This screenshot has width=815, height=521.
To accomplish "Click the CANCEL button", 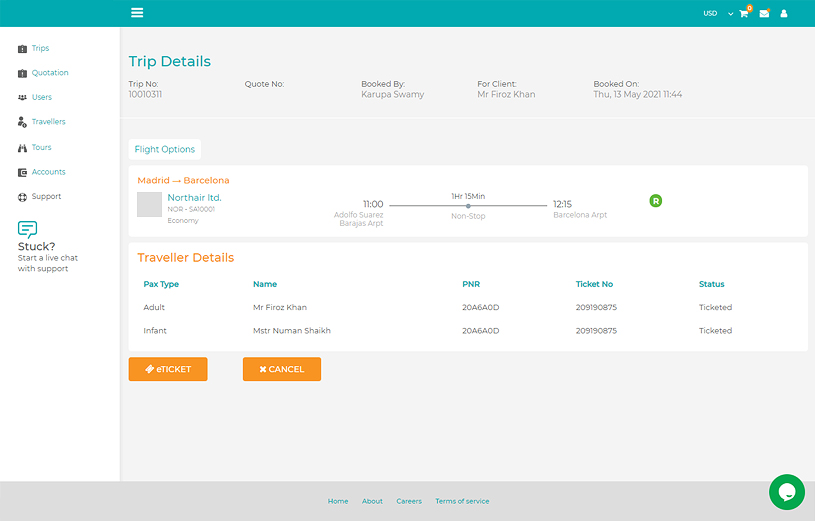I will 282,369.
